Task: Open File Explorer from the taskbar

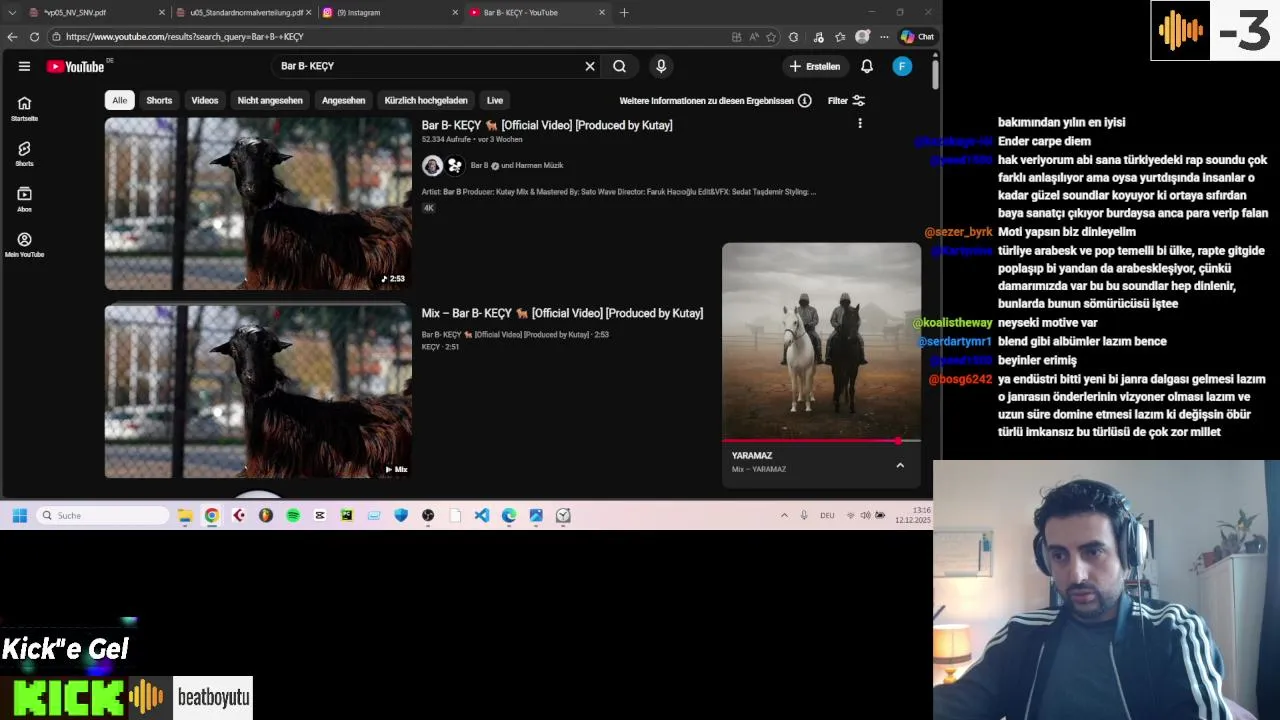Action: coord(185,515)
